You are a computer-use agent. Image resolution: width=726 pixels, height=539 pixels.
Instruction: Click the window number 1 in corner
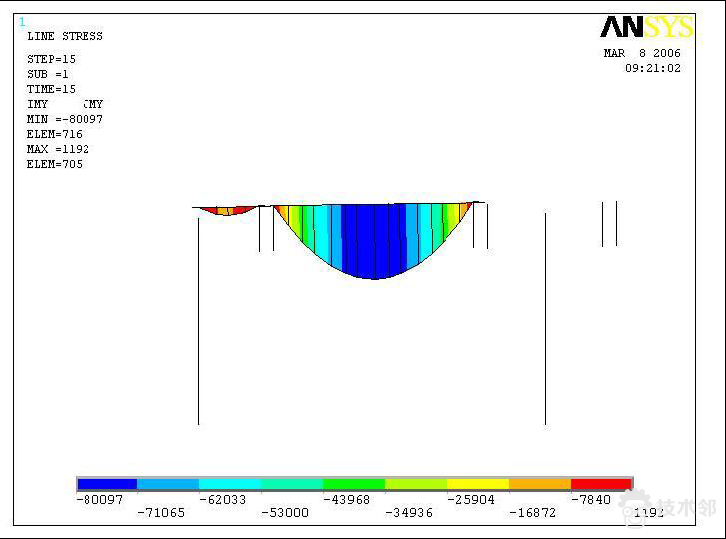(22, 21)
